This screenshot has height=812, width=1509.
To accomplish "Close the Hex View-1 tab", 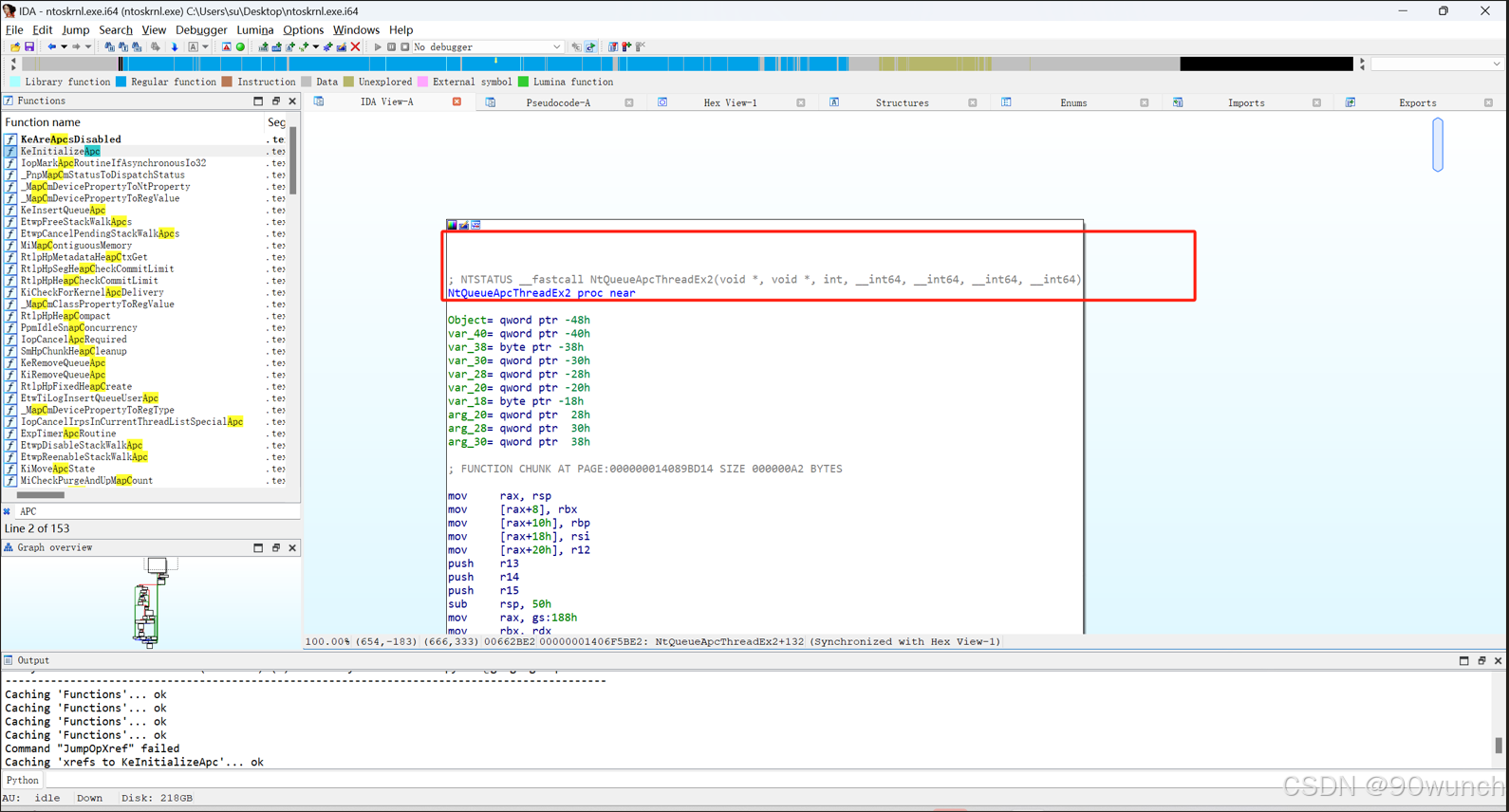I will [801, 102].
